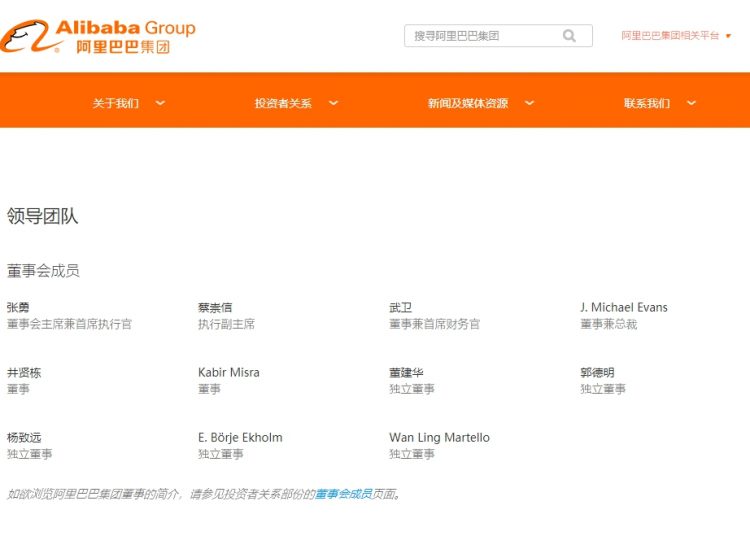
Task: Expand chevron next to 关于我们
Action: coord(160,103)
